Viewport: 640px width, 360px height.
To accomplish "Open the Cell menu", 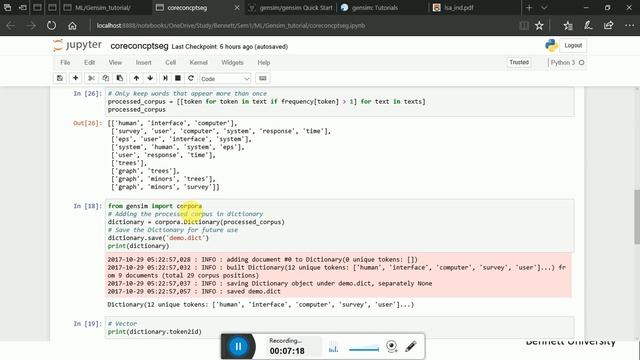I will coord(171,62).
